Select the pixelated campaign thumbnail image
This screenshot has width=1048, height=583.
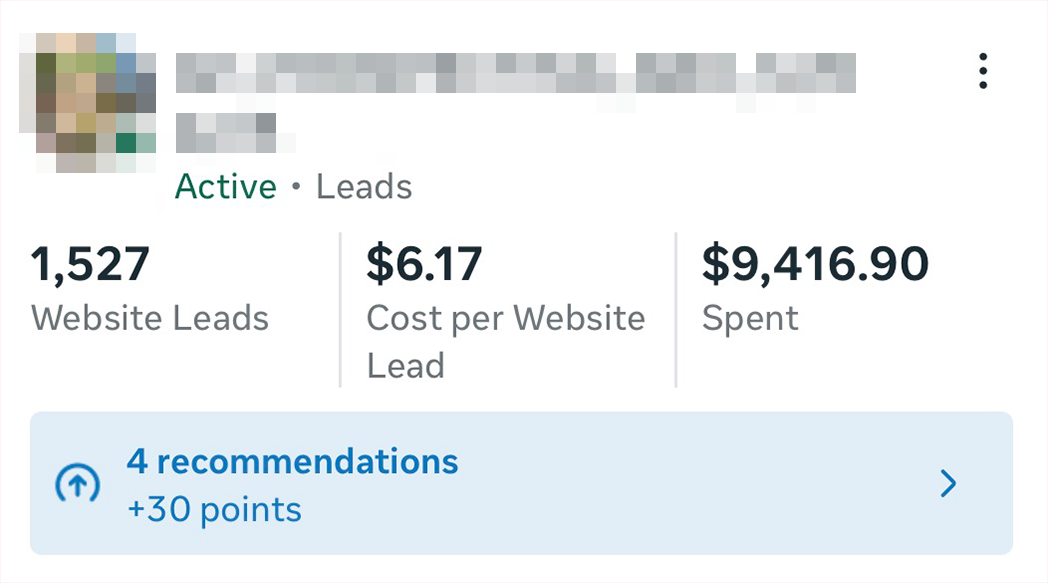(x=88, y=101)
